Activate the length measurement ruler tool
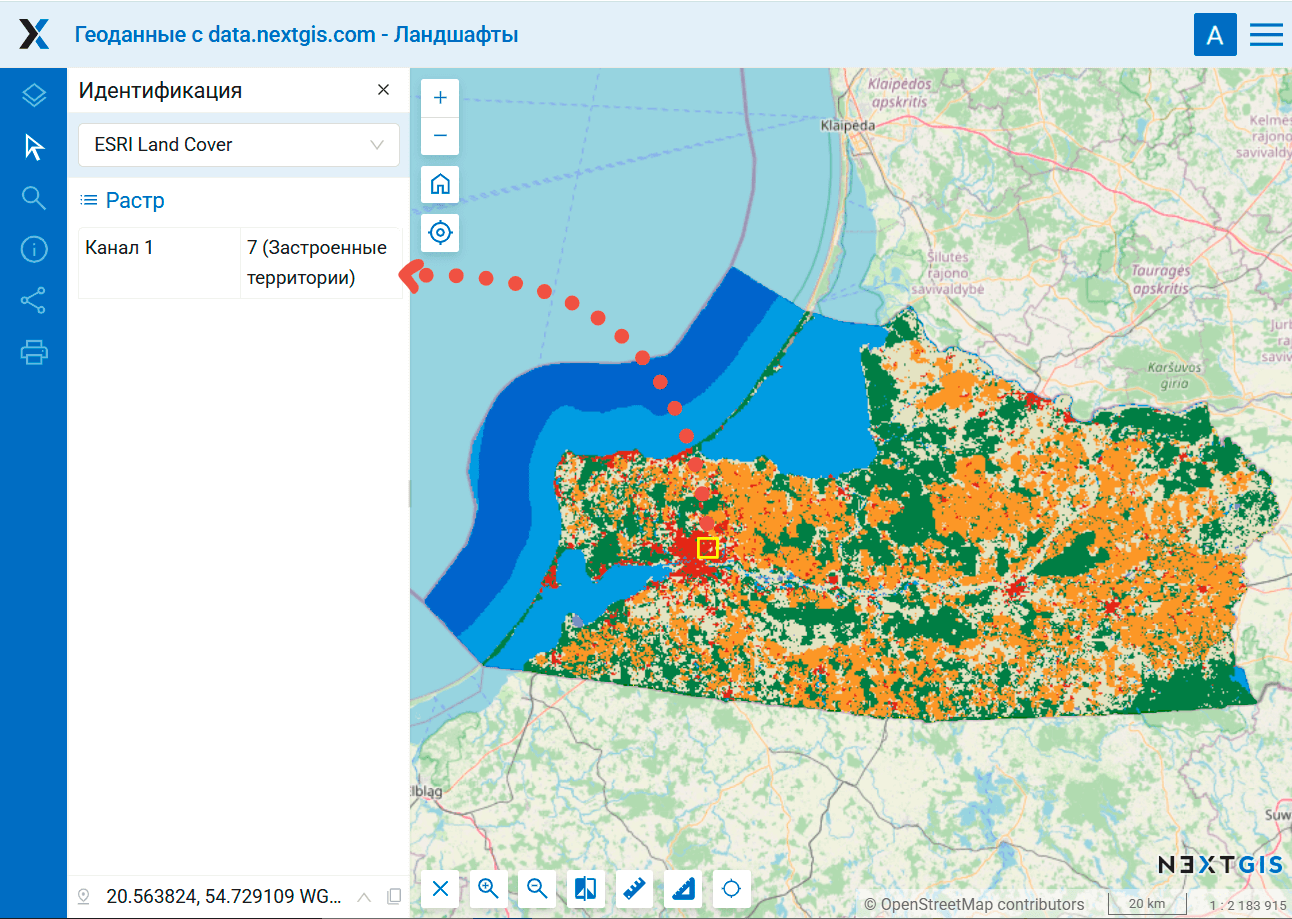The width and height of the screenshot is (1292, 919). [635, 888]
